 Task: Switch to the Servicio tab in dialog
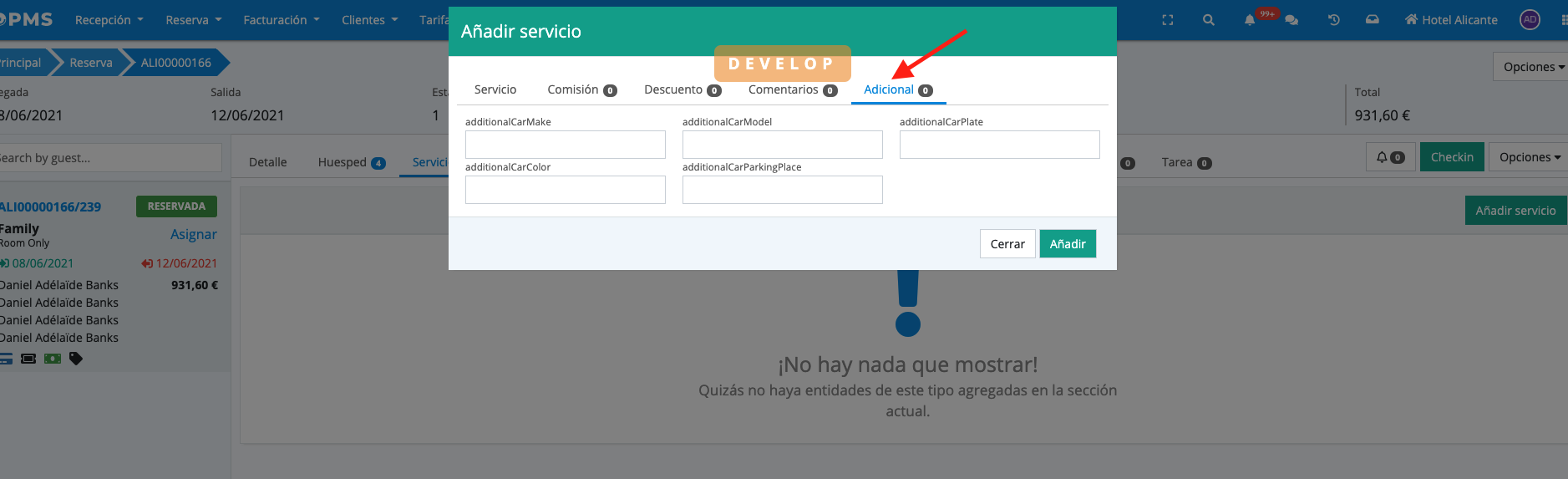[x=495, y=89]
